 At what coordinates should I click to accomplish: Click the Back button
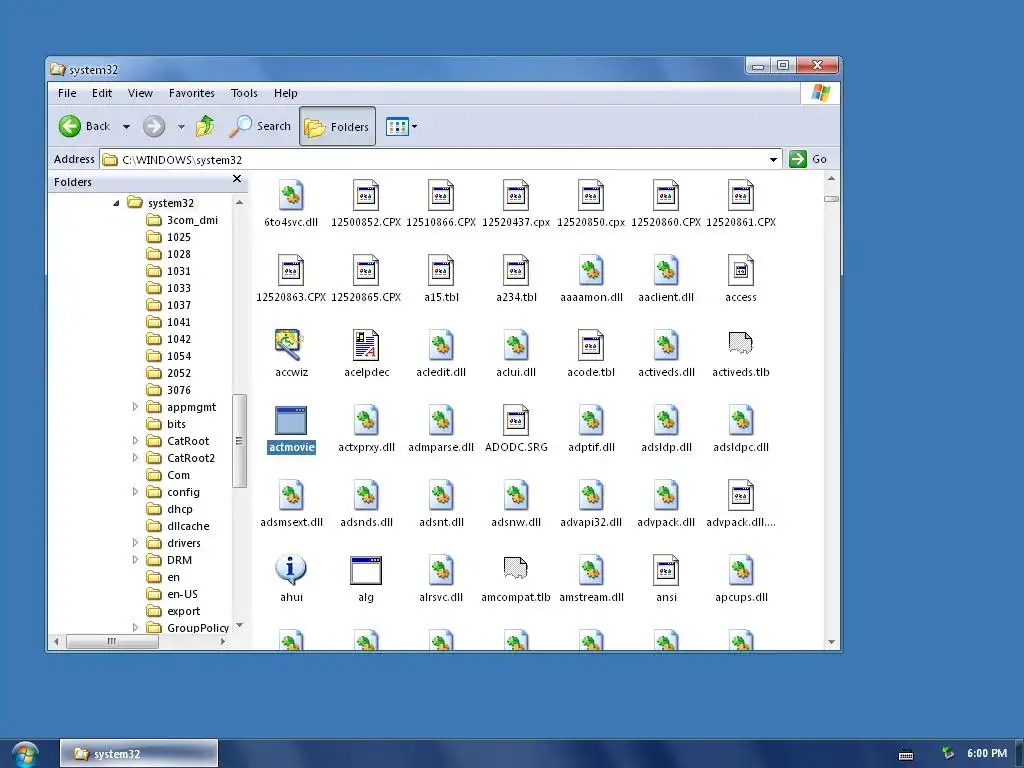point(84,126)
